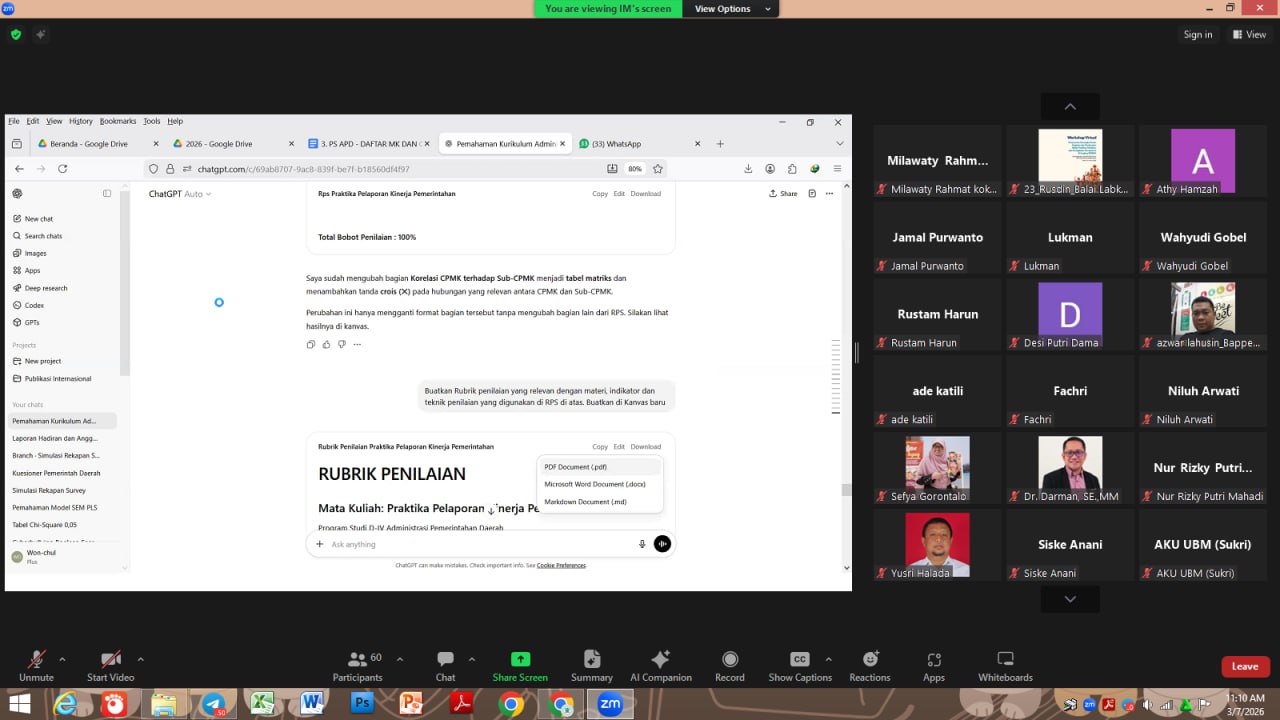Click the Share Screen button
Viewport: 1280px width, 720px height.
tap(520, 665)
